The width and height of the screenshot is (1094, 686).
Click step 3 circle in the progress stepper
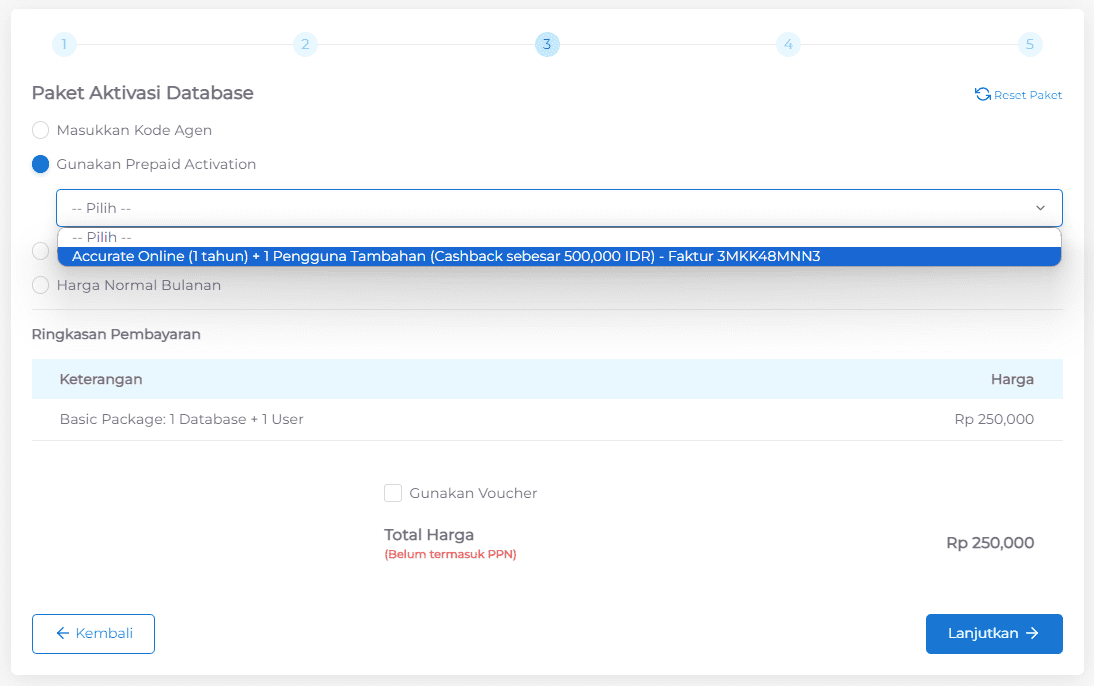click(x=547, y=44)
